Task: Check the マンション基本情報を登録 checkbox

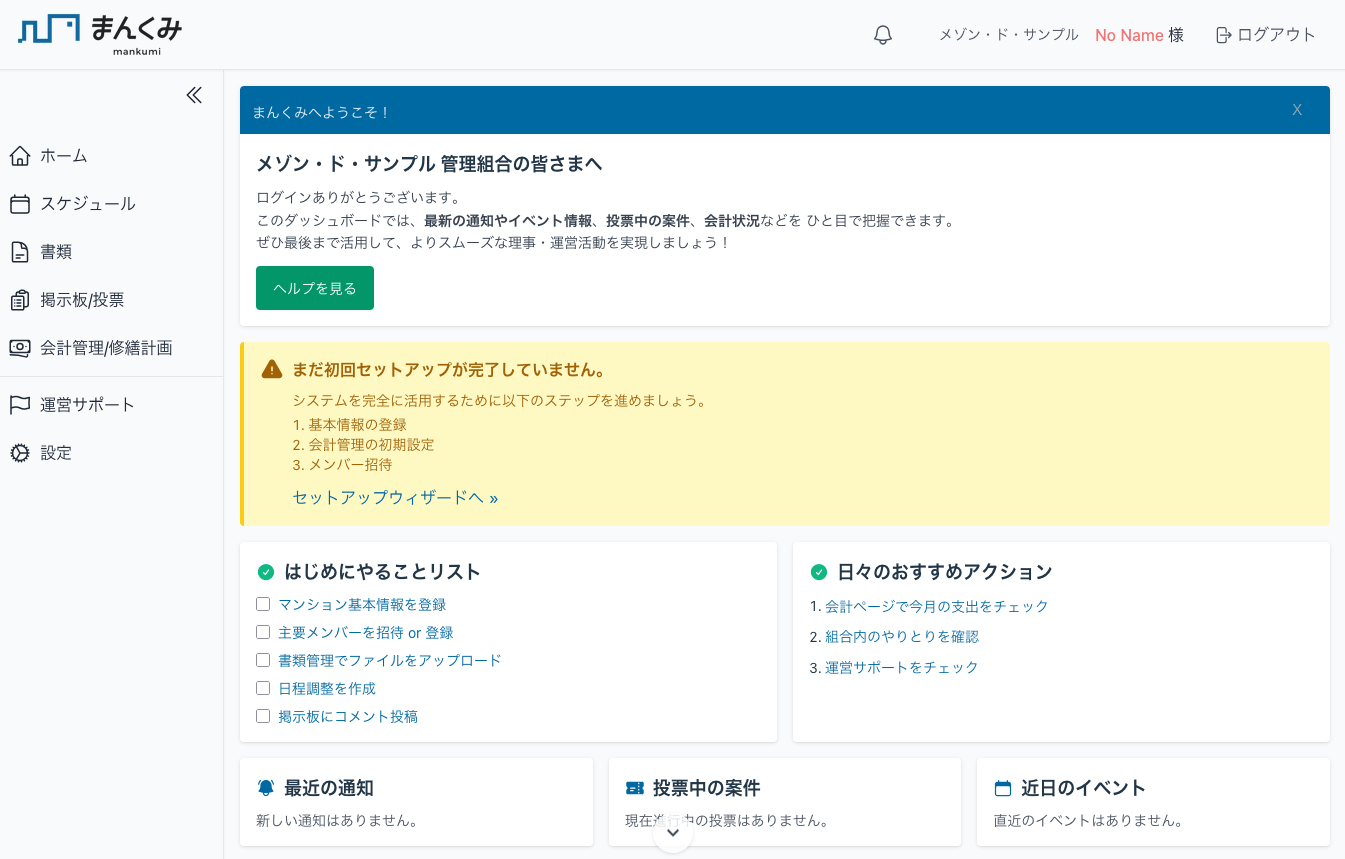Action: pos(263,604)
